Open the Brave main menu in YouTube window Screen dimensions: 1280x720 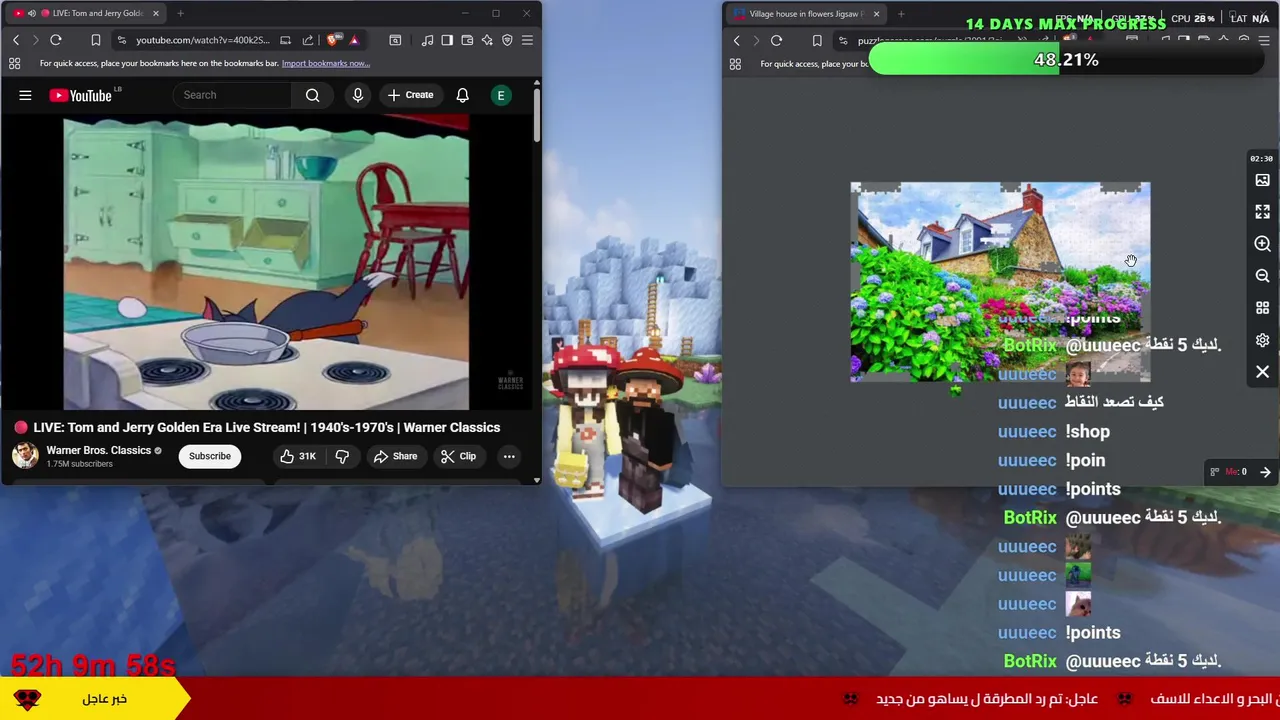[x=527, y=40]
